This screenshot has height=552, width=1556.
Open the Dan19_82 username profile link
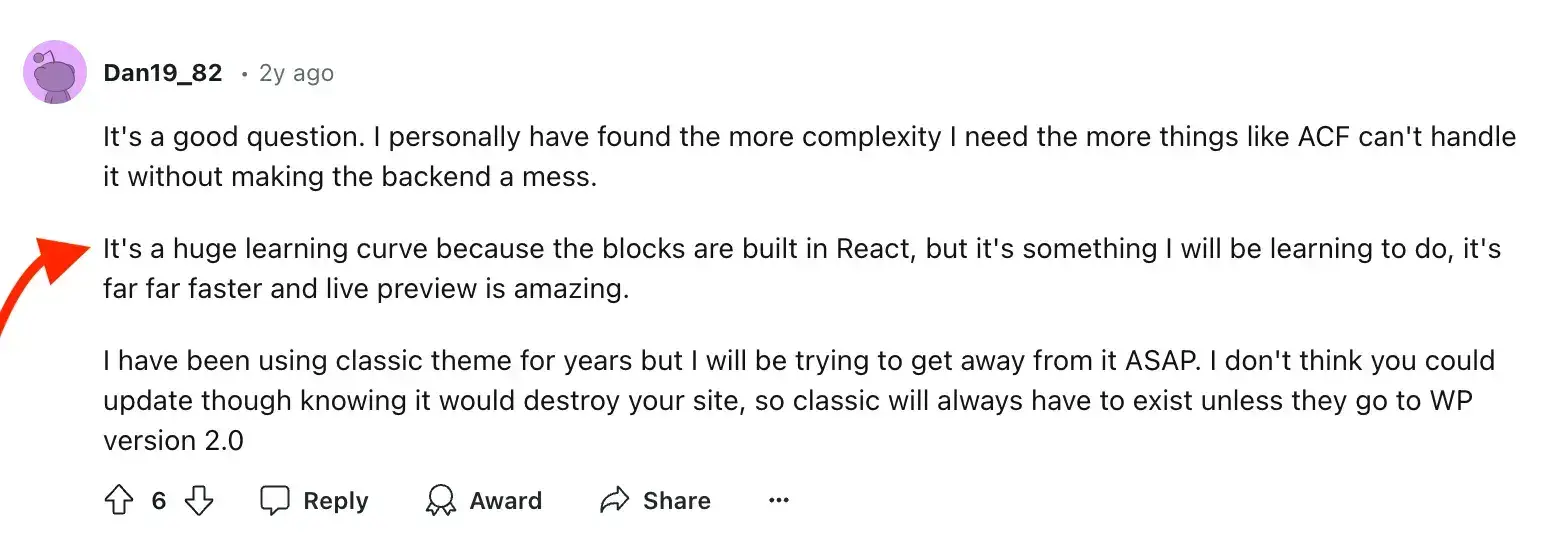[x=163, y=73]
